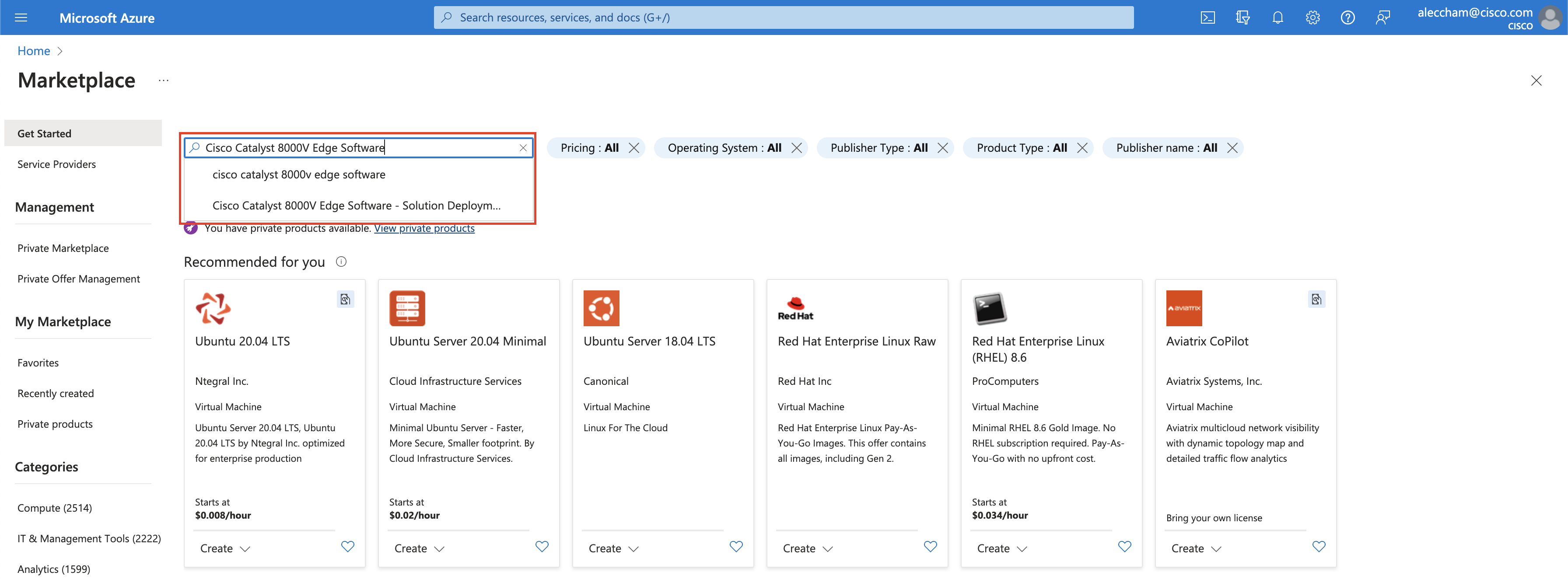The image size is (1568, 579).
Task: Focus global search resources bar
Action: point(784,17)
